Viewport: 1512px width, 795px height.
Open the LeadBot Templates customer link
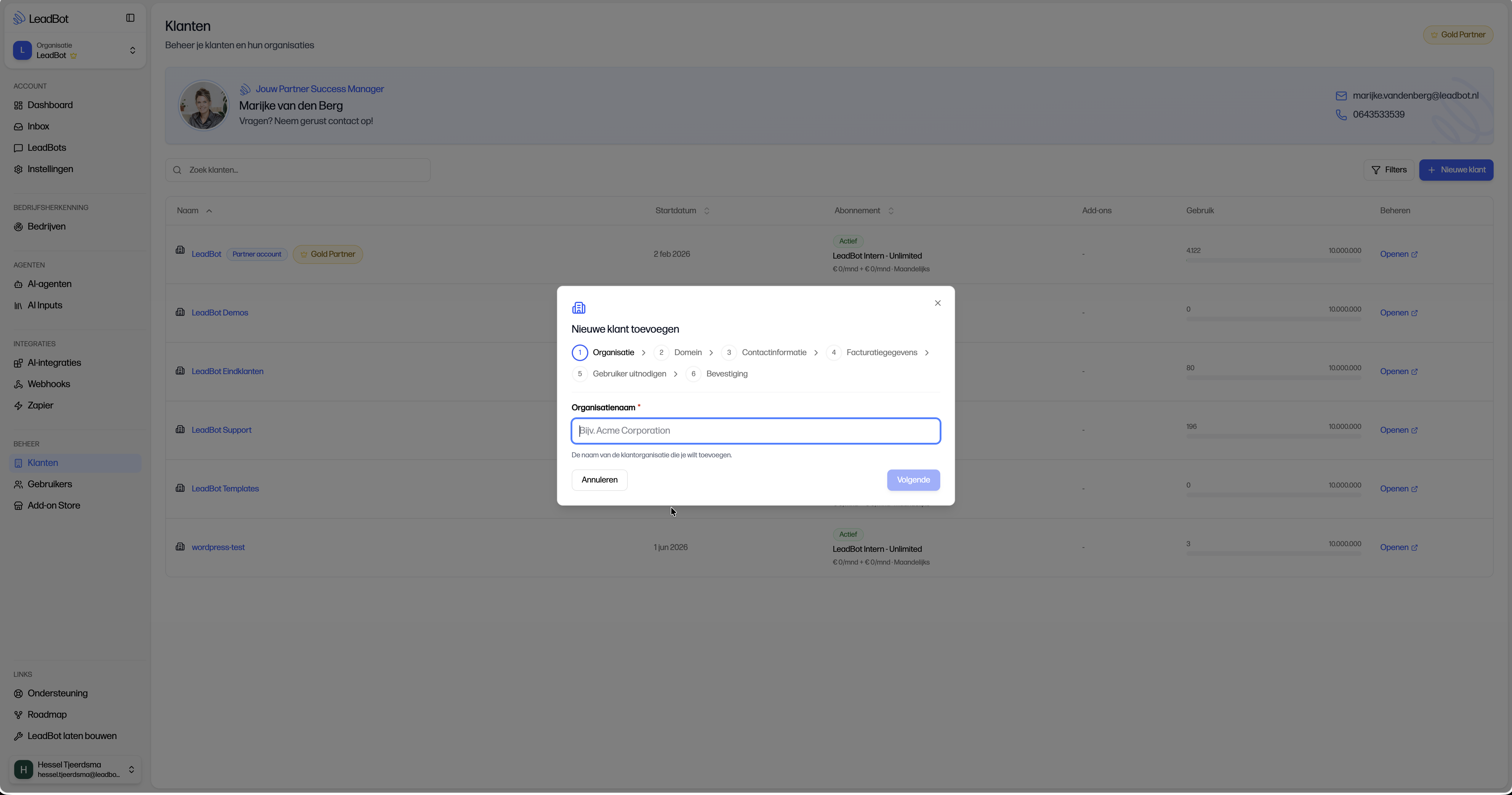(x=225, y=489)
